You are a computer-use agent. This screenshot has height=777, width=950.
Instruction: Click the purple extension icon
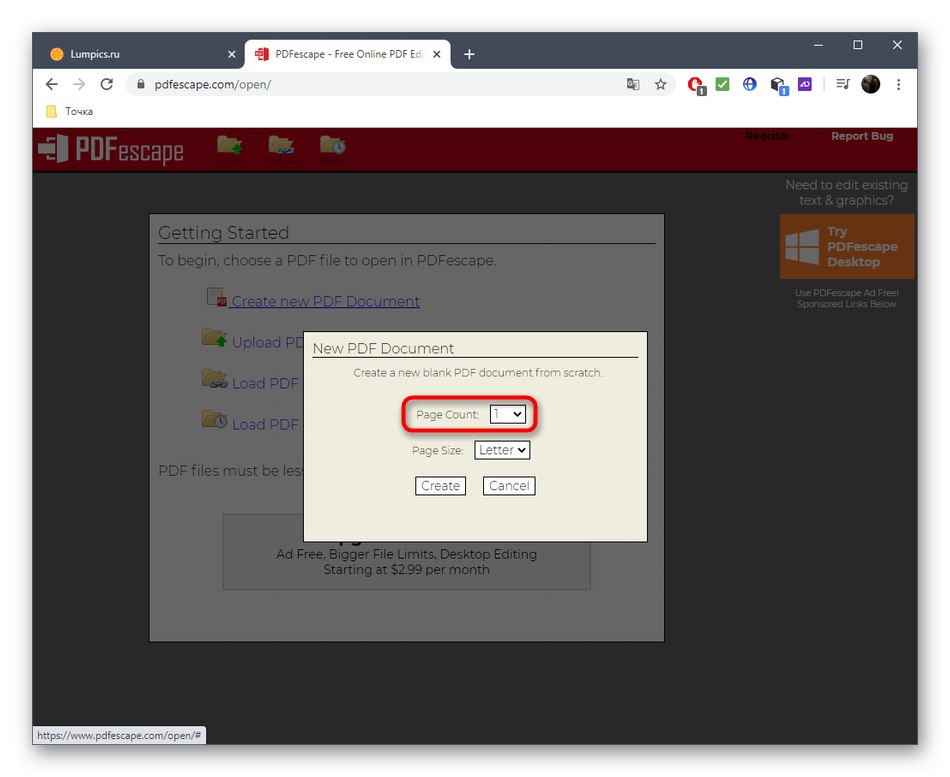coord(805,84)
